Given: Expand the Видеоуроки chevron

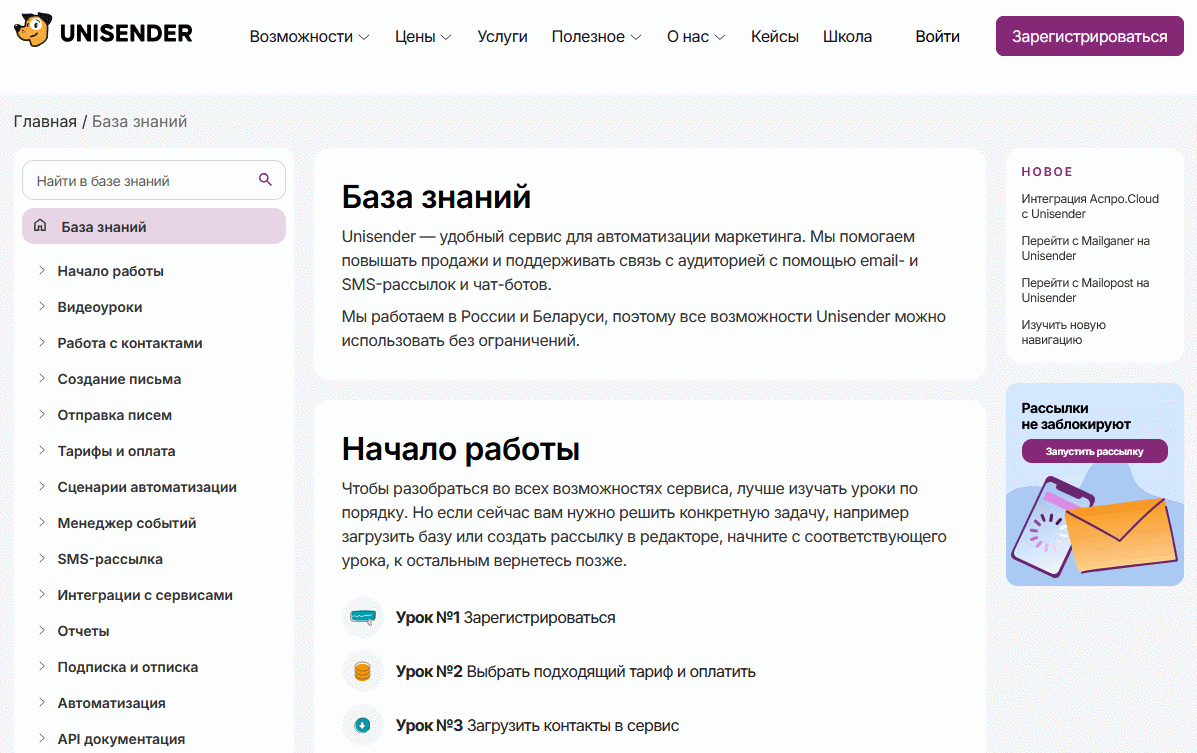Looking at the screenshot, I should [42, 306].
